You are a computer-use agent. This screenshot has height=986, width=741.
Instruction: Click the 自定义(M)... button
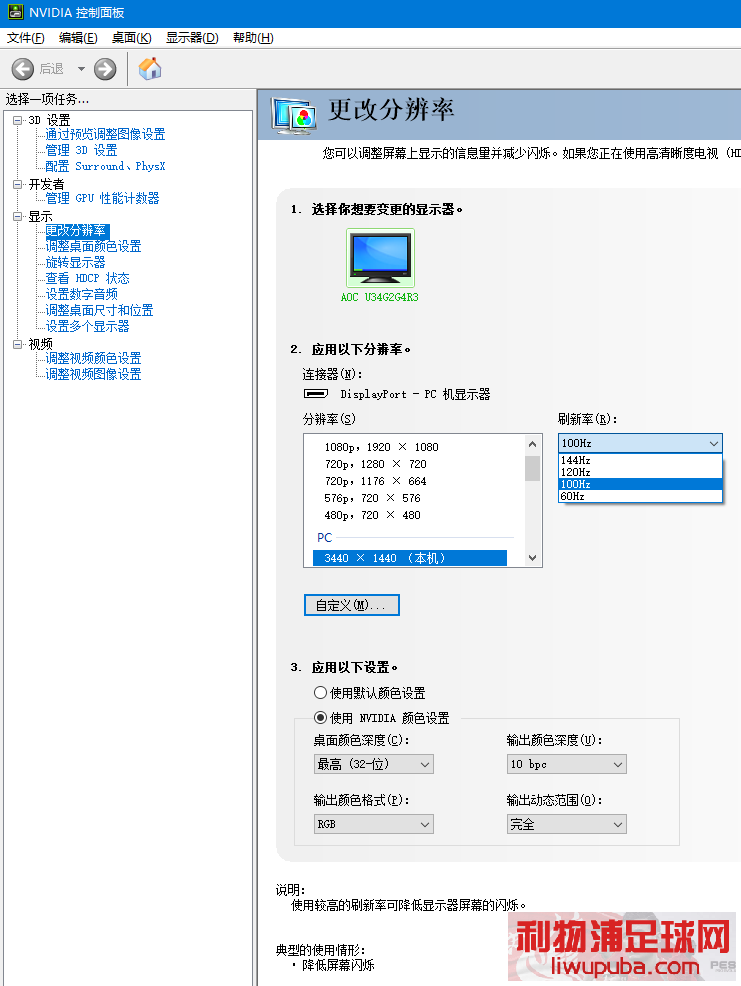tap(352, 605)
